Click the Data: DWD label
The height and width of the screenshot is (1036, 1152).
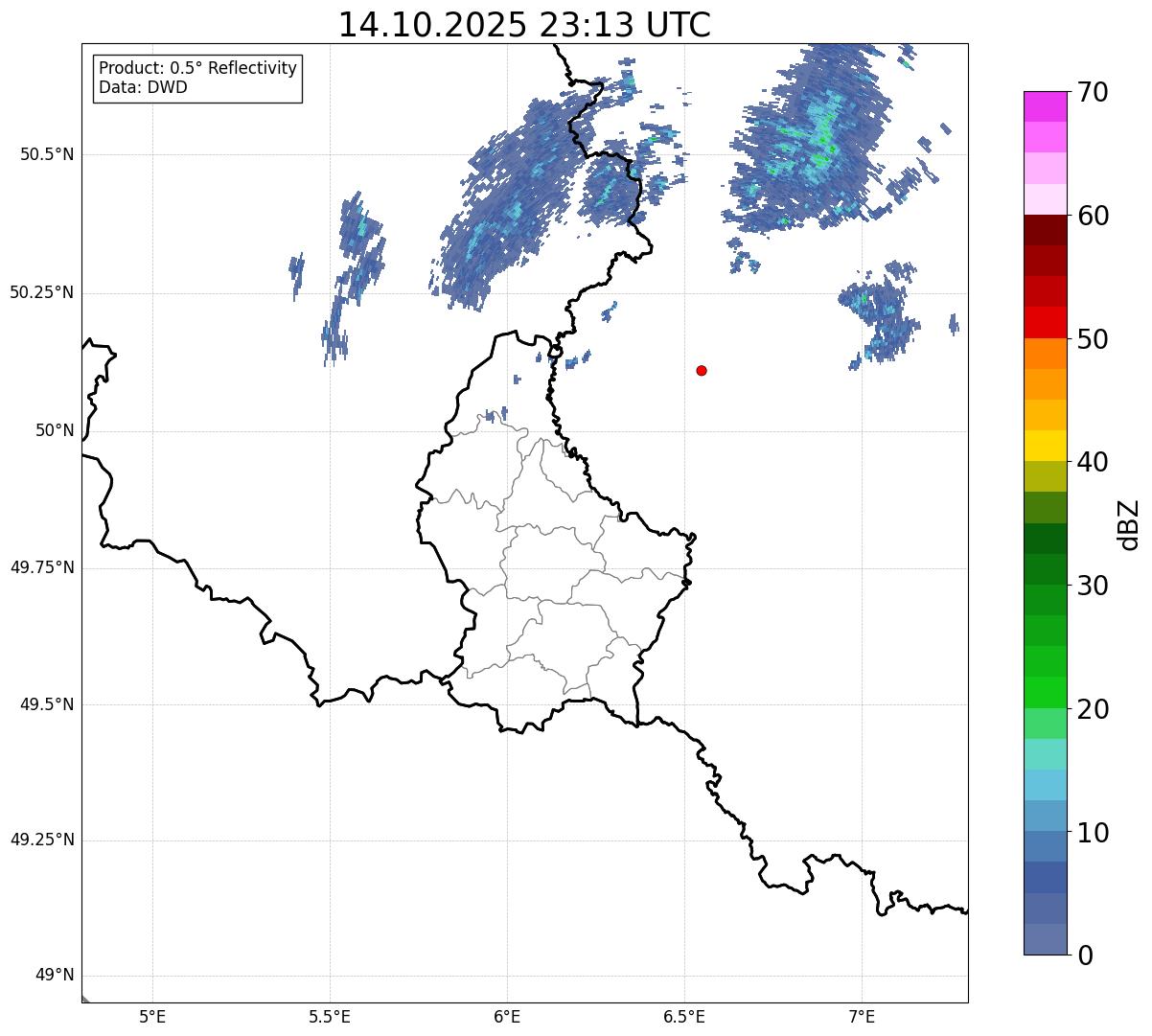pyautogui.click(x=144, y=87)
